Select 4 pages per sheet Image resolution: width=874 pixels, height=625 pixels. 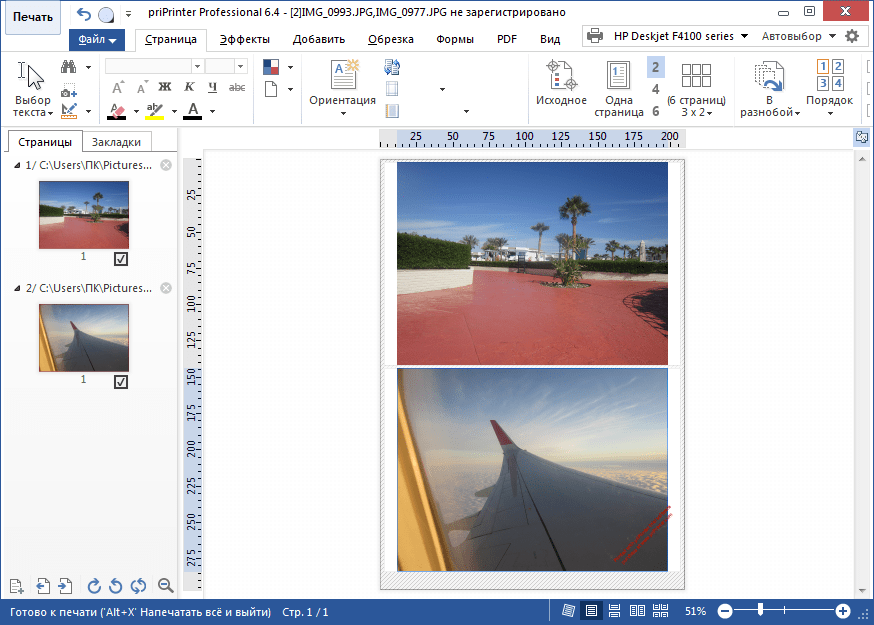tap(656, 89)
